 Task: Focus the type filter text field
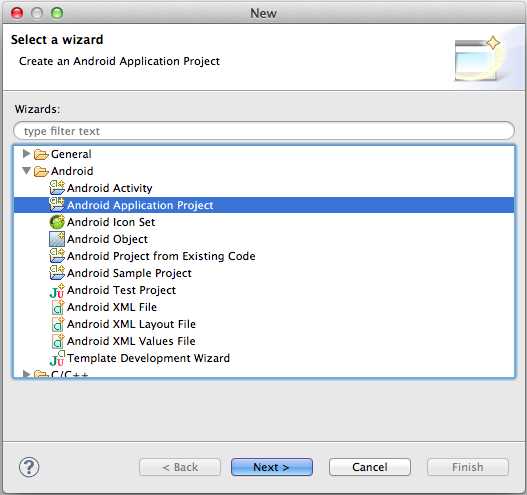(264, 131)
